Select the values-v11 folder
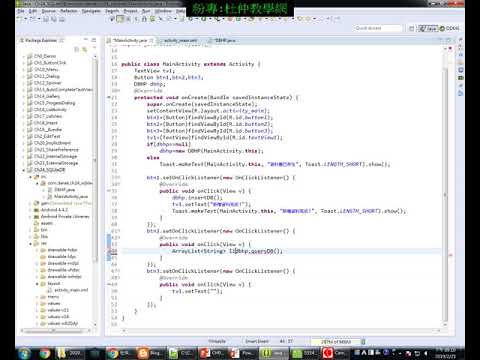Viewport: 480px width, 360px height. [x=55, y=310]
